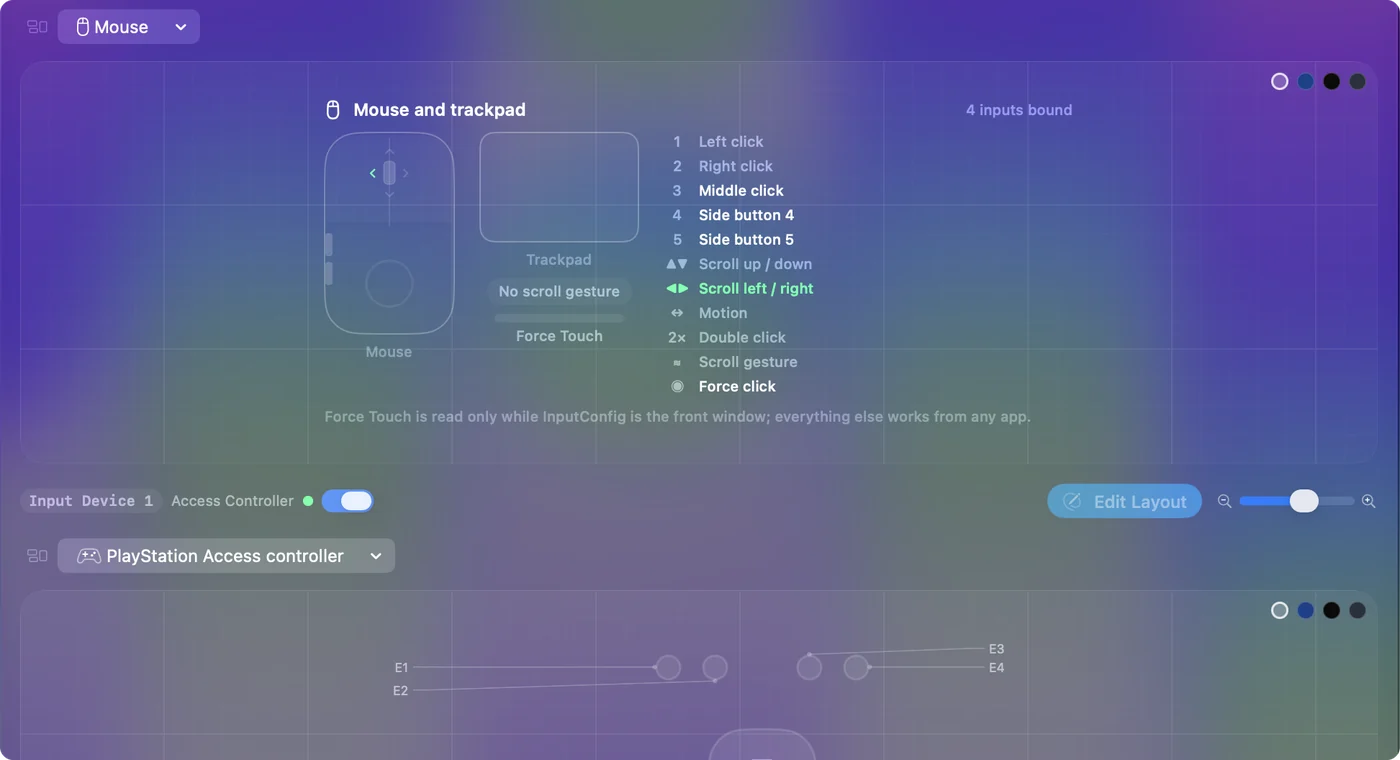1400x760 pixels.
Task: Pick the white swatch in the Mouse panel
Action: pyautogui.click(x=1280, y=82)
